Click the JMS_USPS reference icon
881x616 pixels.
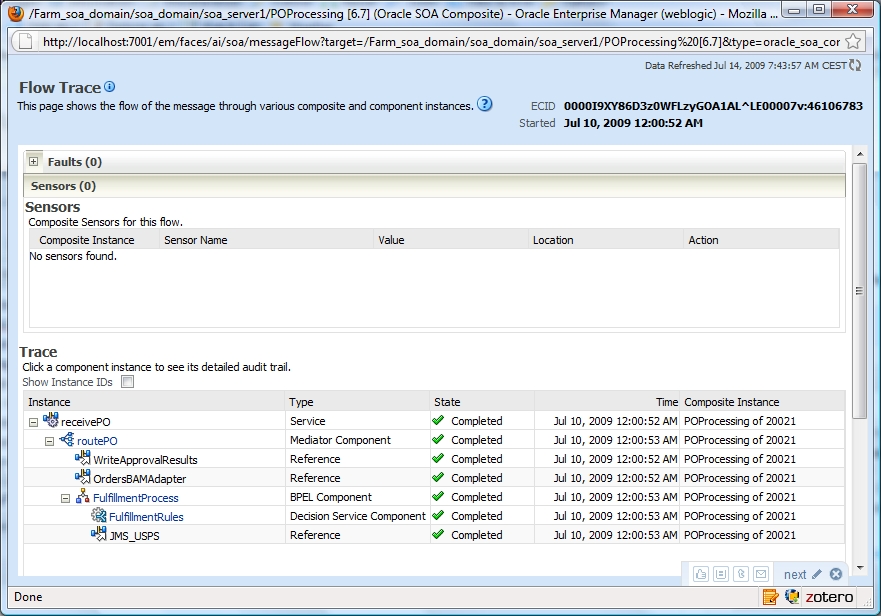pos(98,534)
